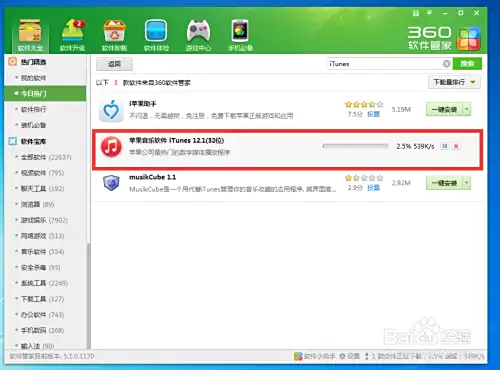
Task: Open the 游戏中心 game center tab
Action: (x=198, y=36)
